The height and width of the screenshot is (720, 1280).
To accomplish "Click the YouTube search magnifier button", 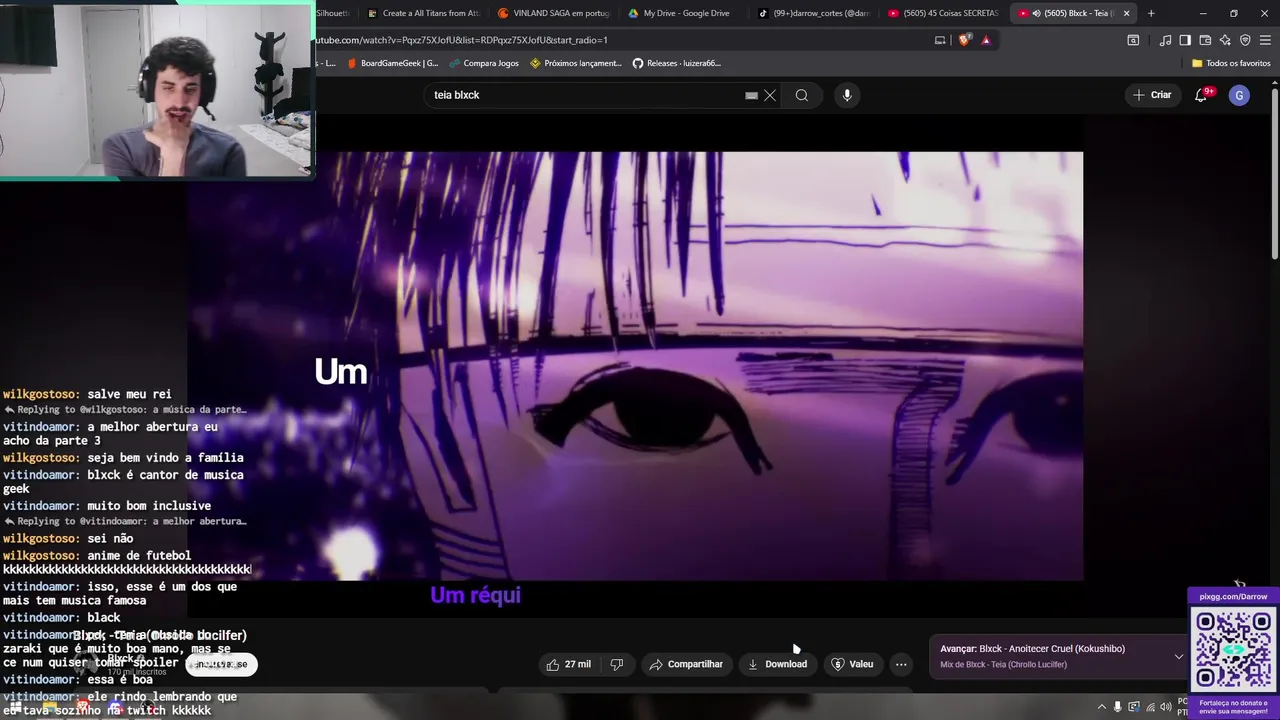I will click(802, 95).
